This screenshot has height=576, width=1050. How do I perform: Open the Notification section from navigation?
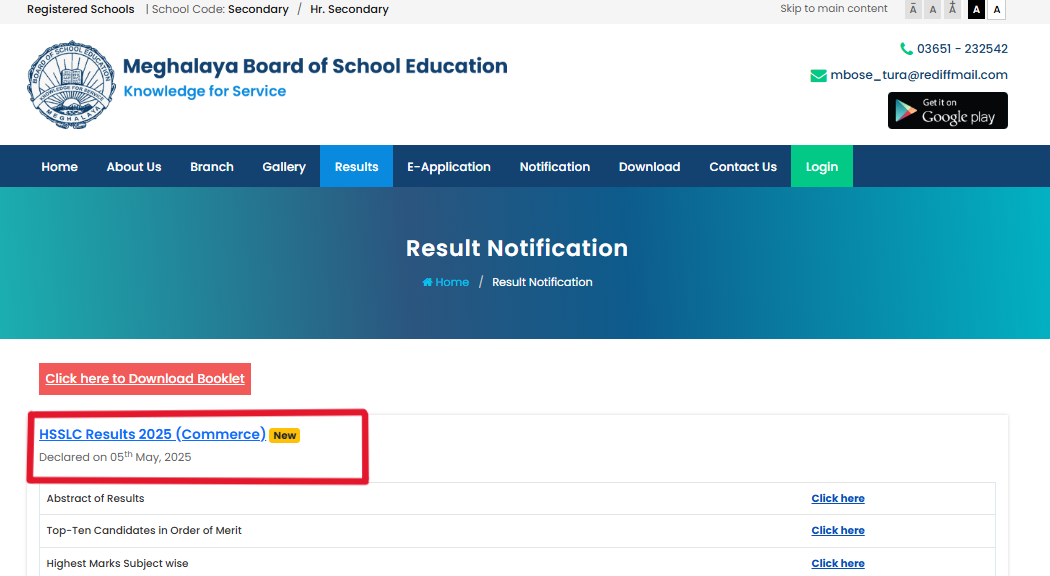coord(555,166)
